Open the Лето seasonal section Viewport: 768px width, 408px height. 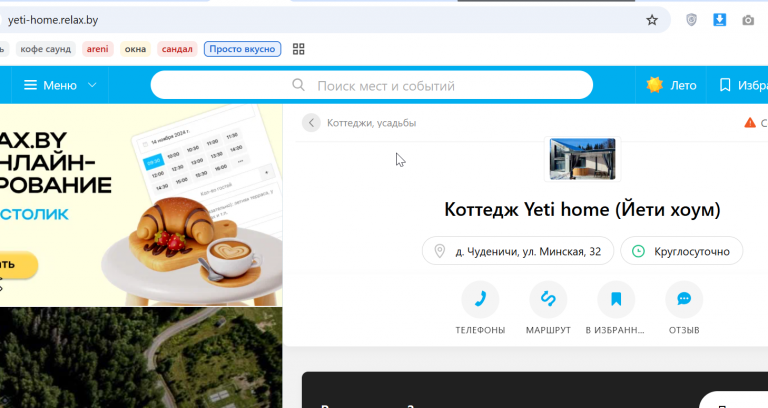tap(671, 85)
